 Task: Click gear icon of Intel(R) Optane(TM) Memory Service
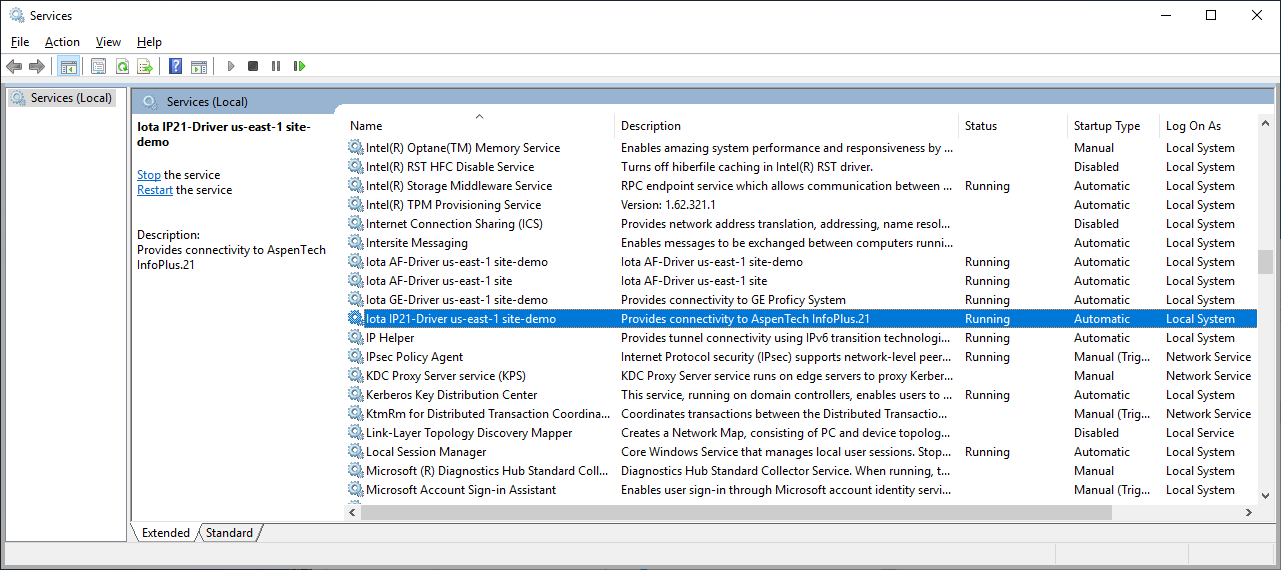coord(355,148)
